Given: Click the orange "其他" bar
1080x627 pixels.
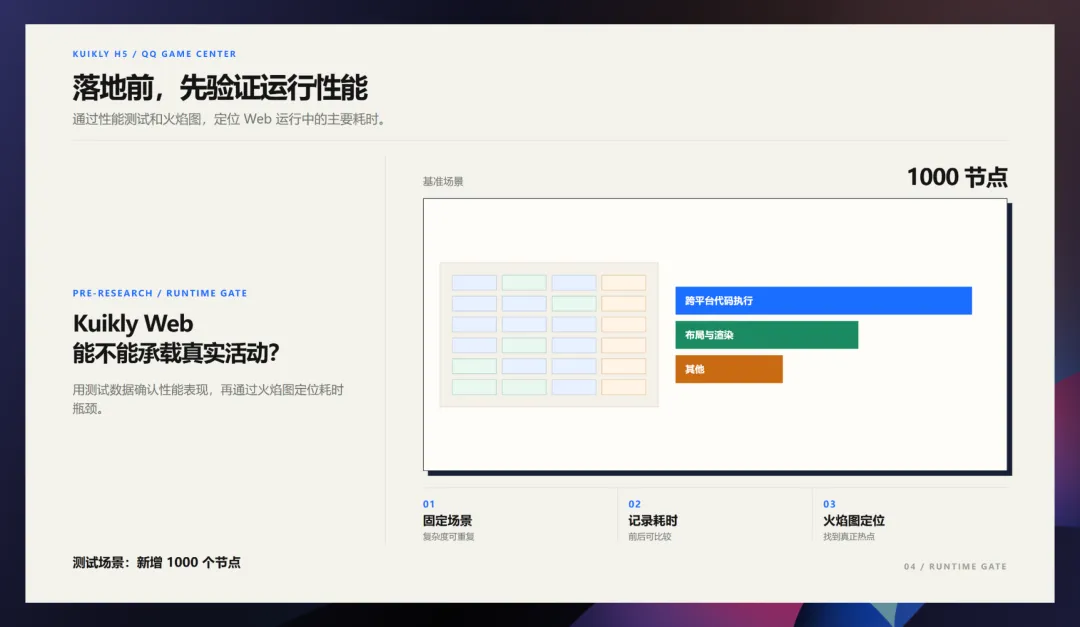Looking at the screenshot, I should 729,369.
